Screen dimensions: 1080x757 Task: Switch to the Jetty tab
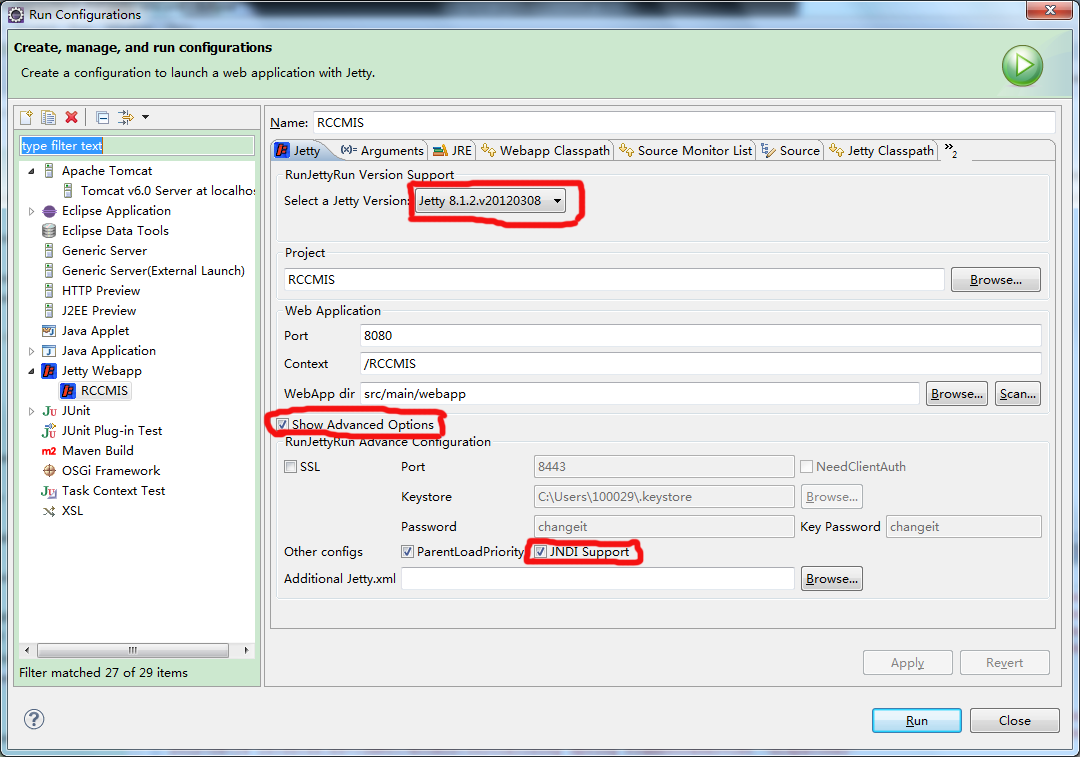298,150
